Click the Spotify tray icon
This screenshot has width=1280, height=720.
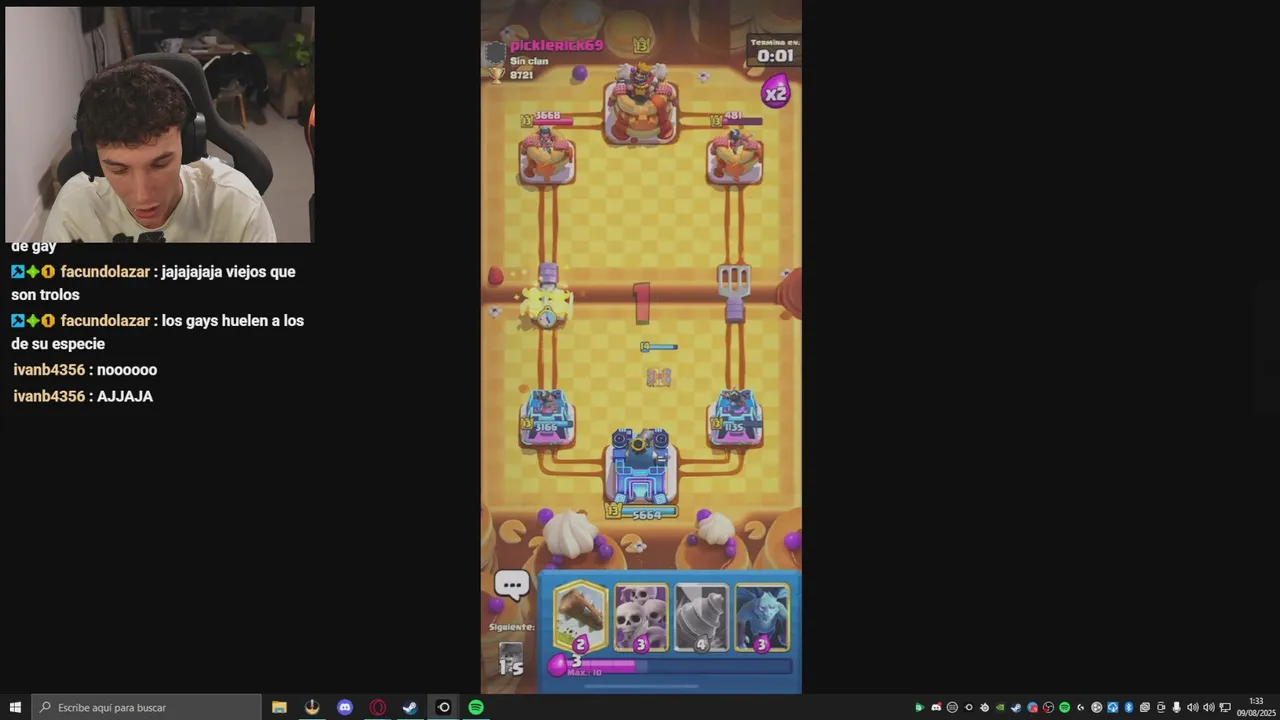point(1064,707)
